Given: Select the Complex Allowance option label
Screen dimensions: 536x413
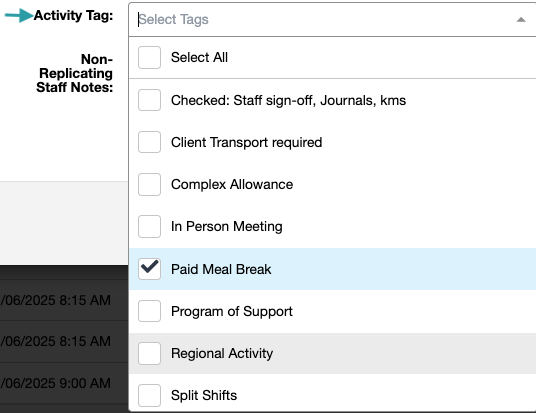Looking at the screenshot, I should click(232, 184).
